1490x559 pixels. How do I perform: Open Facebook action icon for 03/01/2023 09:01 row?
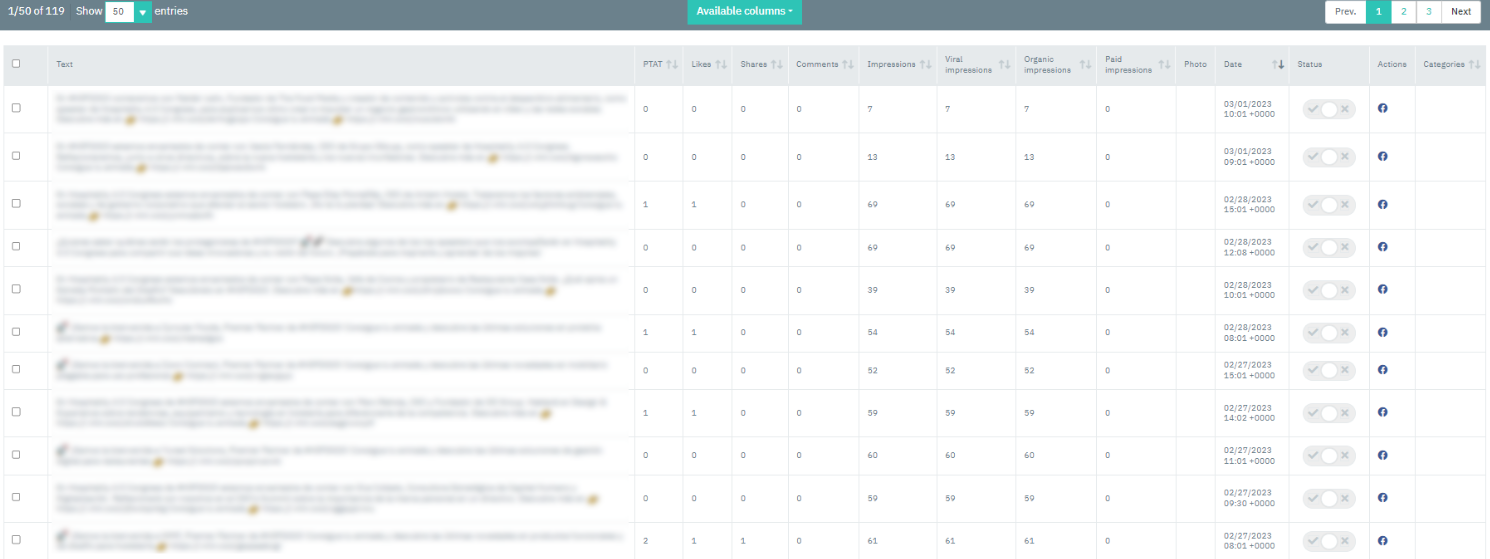point(1382,157)
